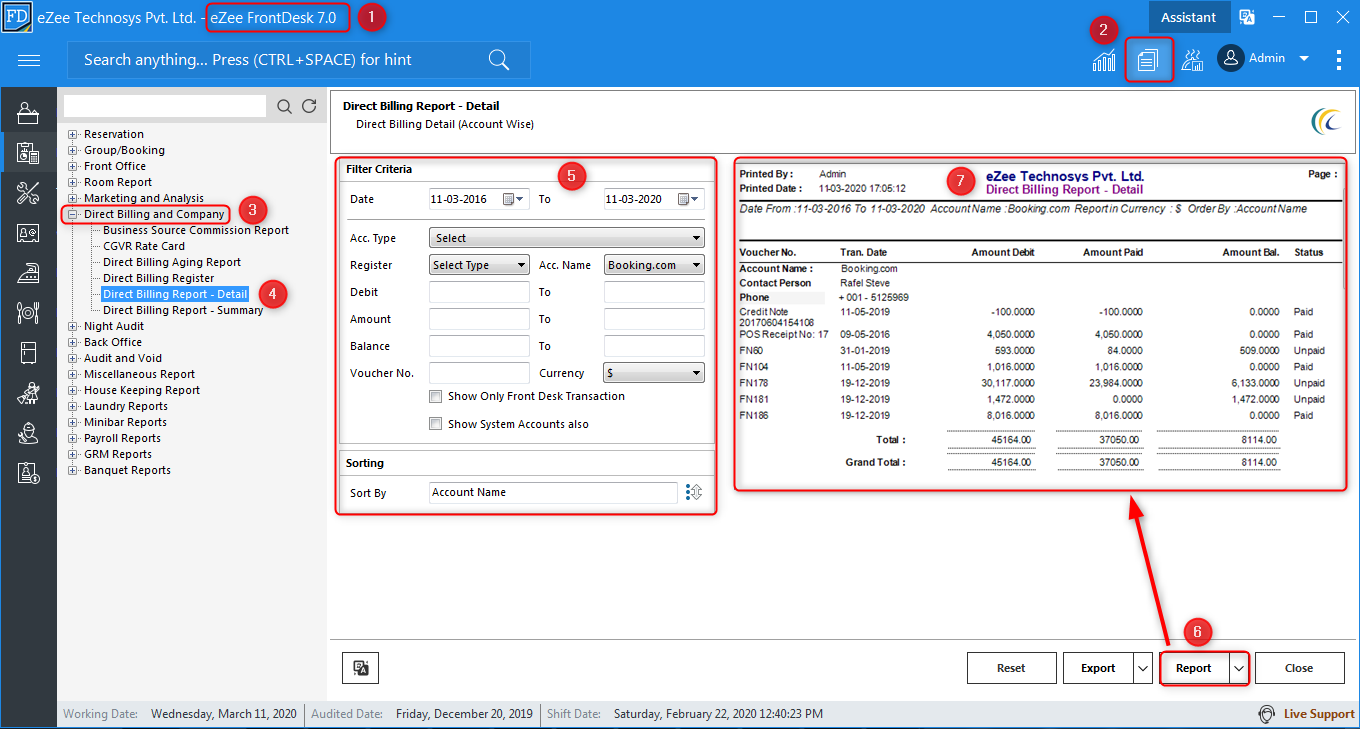Click the Debit from input field
The width and height of the screenshot is (1360, 729).
479,292
